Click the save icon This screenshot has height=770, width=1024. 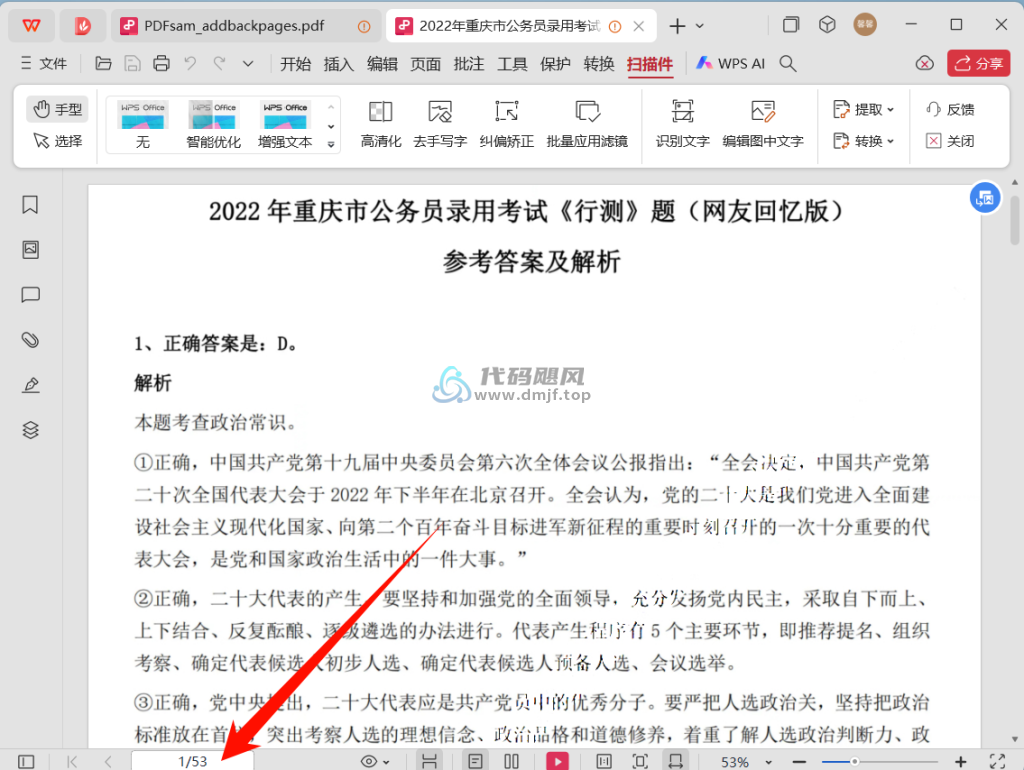click(133, 63)
